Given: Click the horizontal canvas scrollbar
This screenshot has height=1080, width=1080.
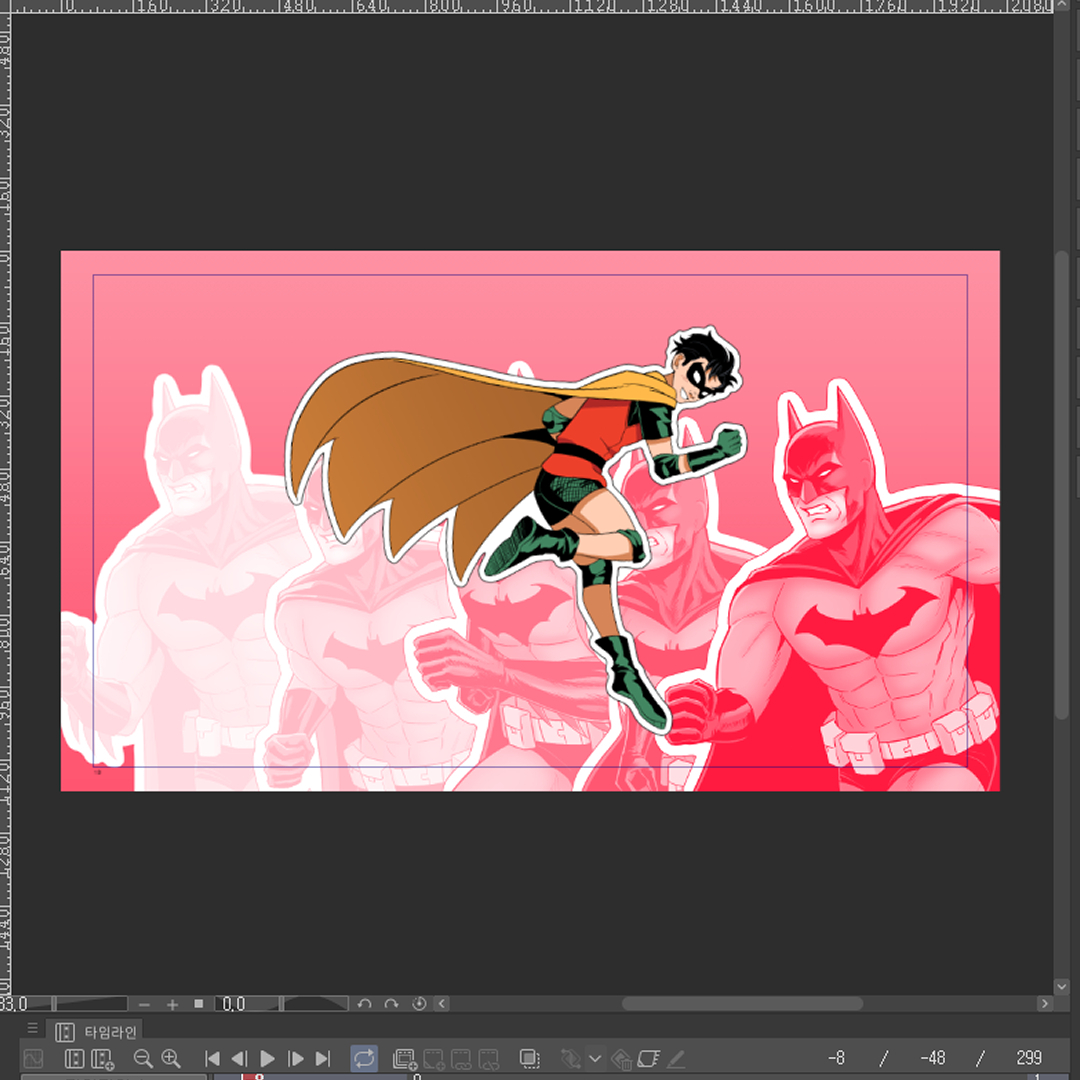Looking at the screenshot, I should click(x=742, y=1003).
